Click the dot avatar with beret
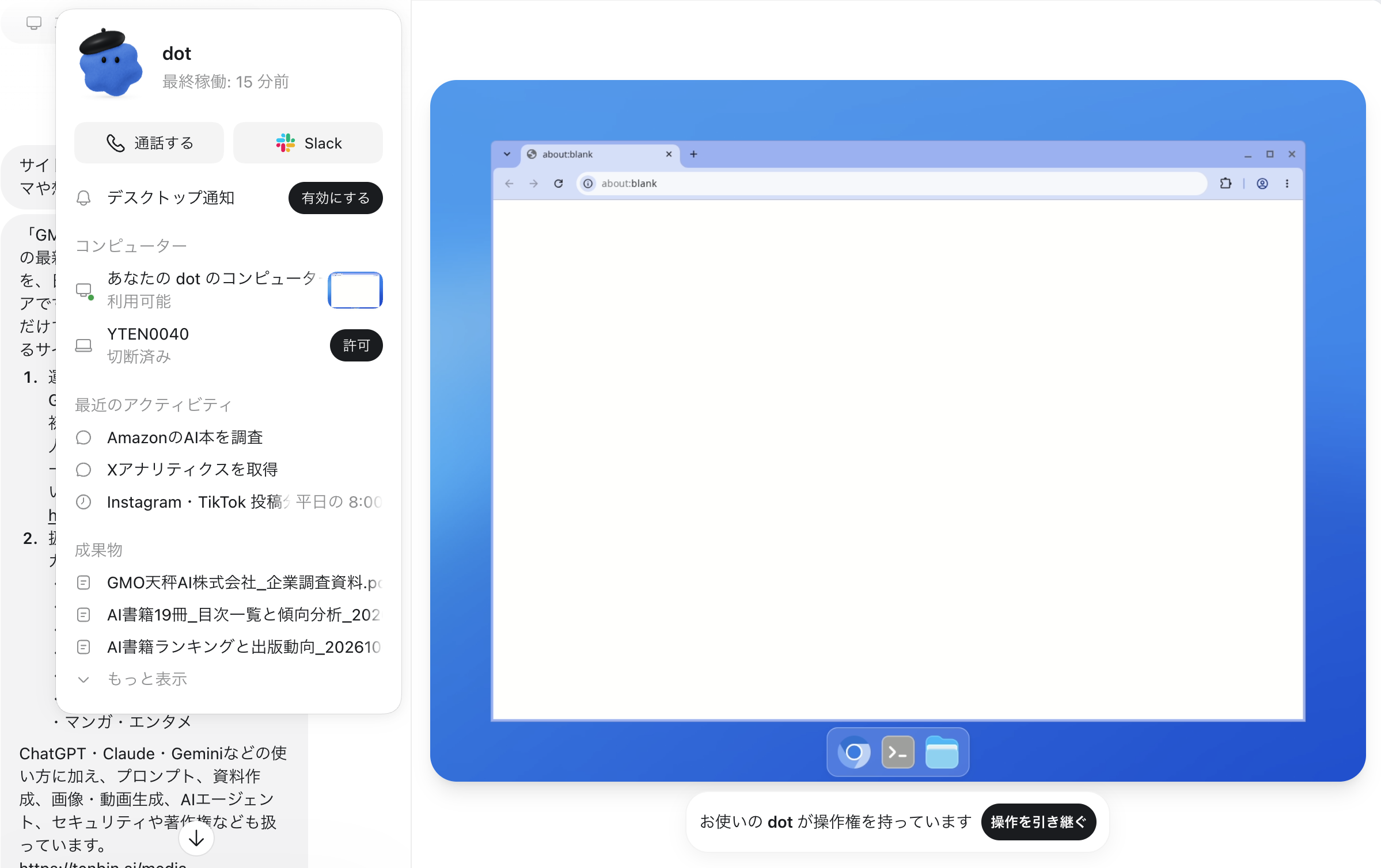This screenshot has width=1381, height=868. pos(111,62)
